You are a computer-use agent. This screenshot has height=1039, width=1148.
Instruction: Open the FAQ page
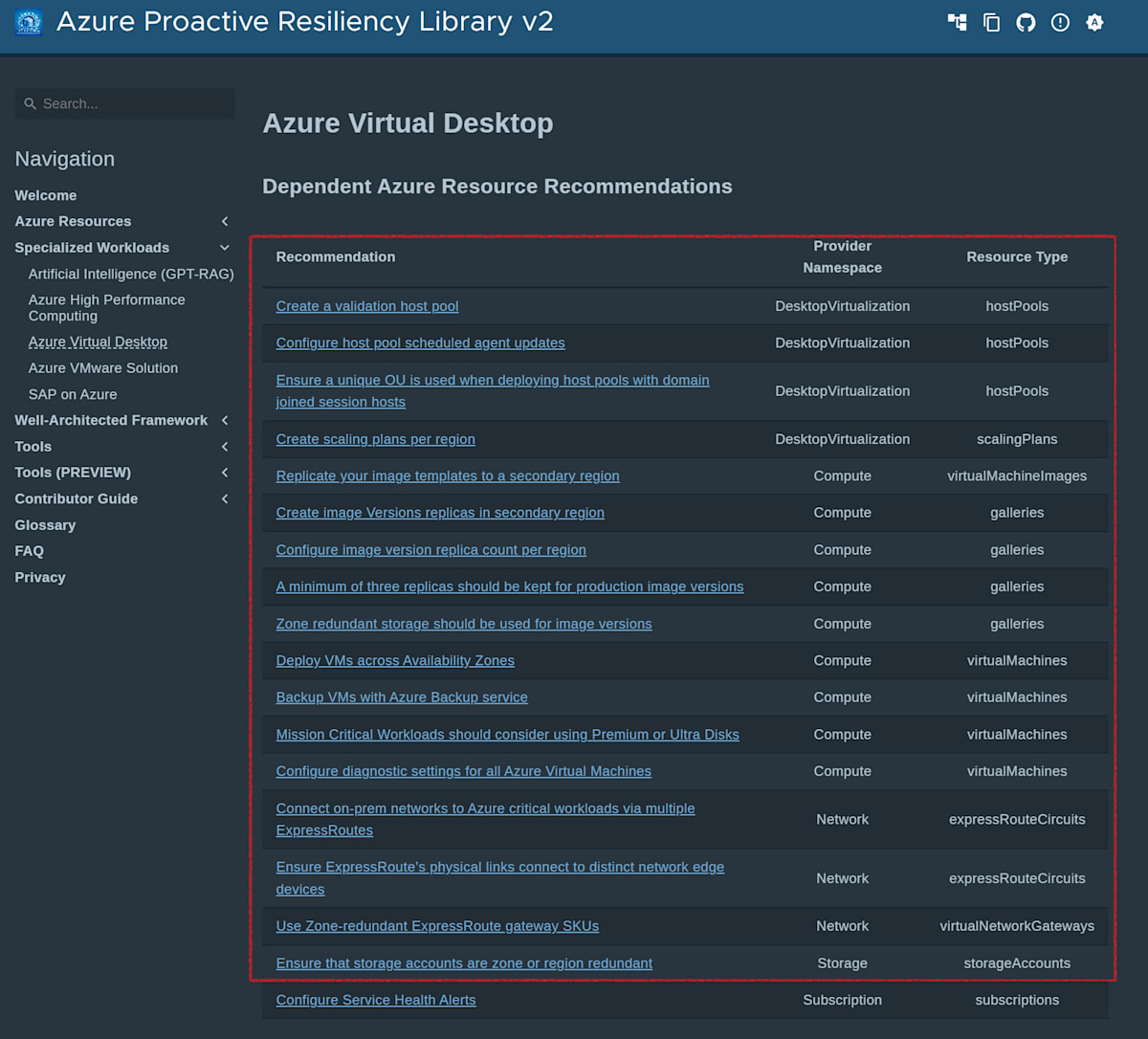30,551
